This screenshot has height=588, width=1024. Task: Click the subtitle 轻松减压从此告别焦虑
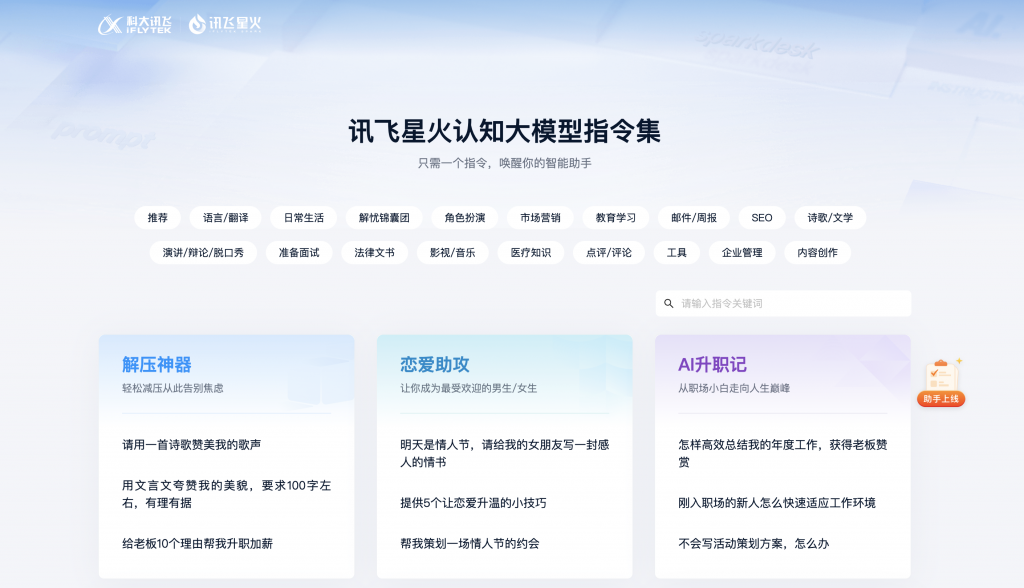172,388
